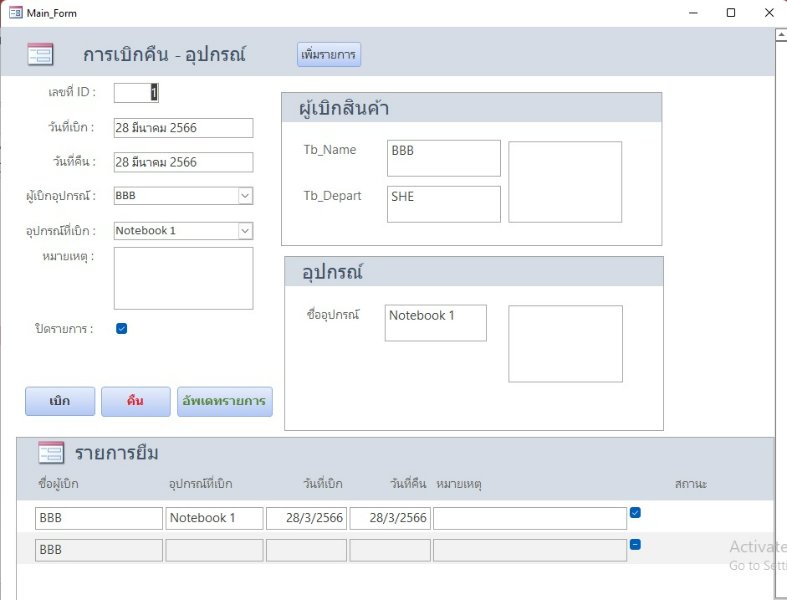Click the scrollbar up arrow at top right

pos(780,35)
